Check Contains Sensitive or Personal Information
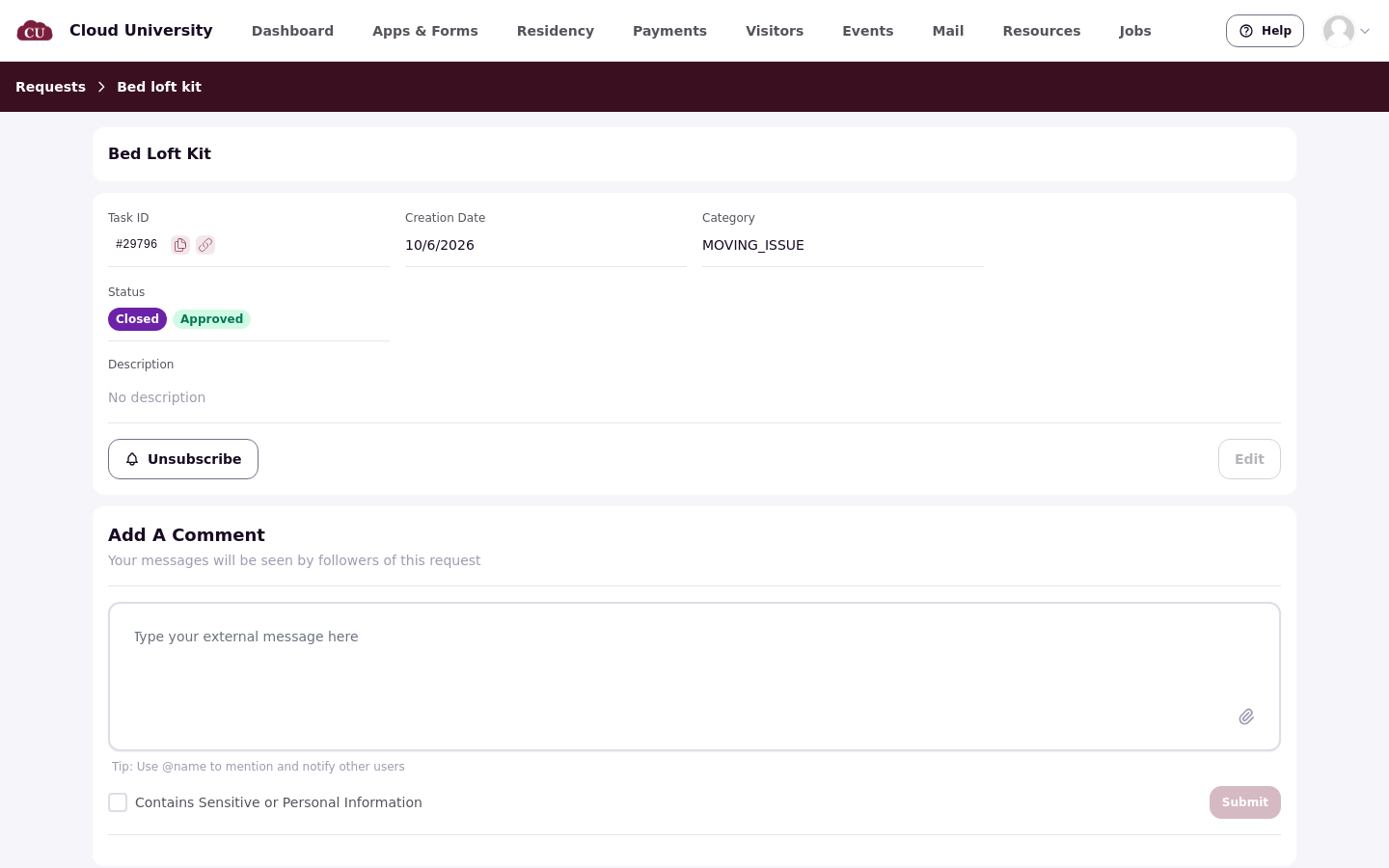The height and width of the screenshot is (868, 1389). point(118,802)
